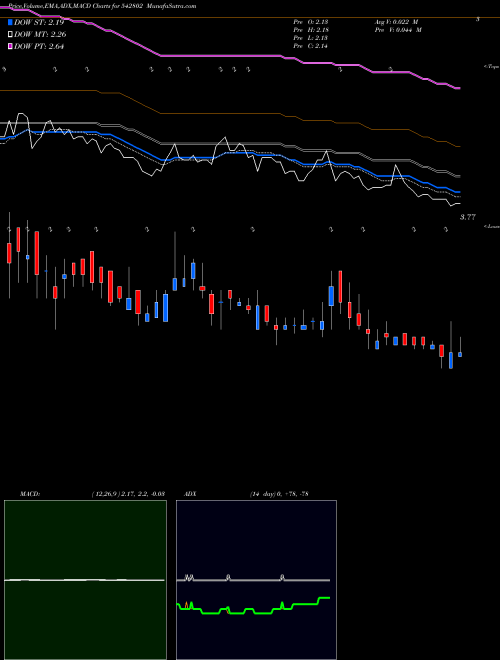Click the 'Pre C: 2.14' close value
500x660 pixels.
pos(311,46)
